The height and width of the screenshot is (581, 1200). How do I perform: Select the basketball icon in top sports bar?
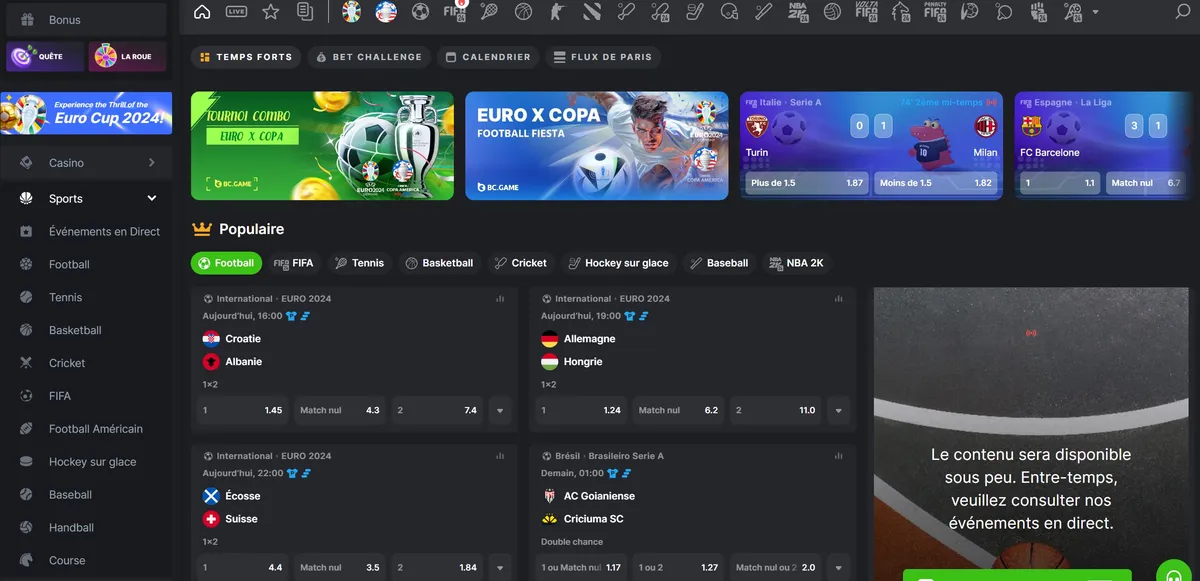(523, 12)
